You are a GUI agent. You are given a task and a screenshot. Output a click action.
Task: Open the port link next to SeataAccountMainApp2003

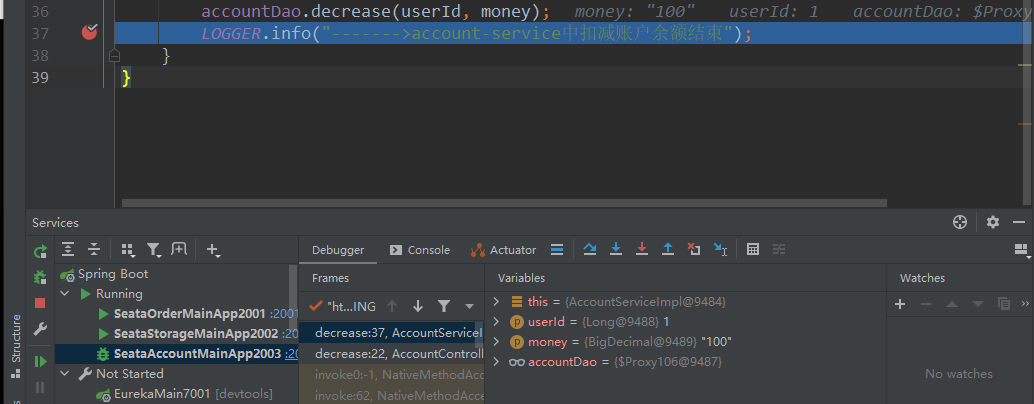click(291, 354)
